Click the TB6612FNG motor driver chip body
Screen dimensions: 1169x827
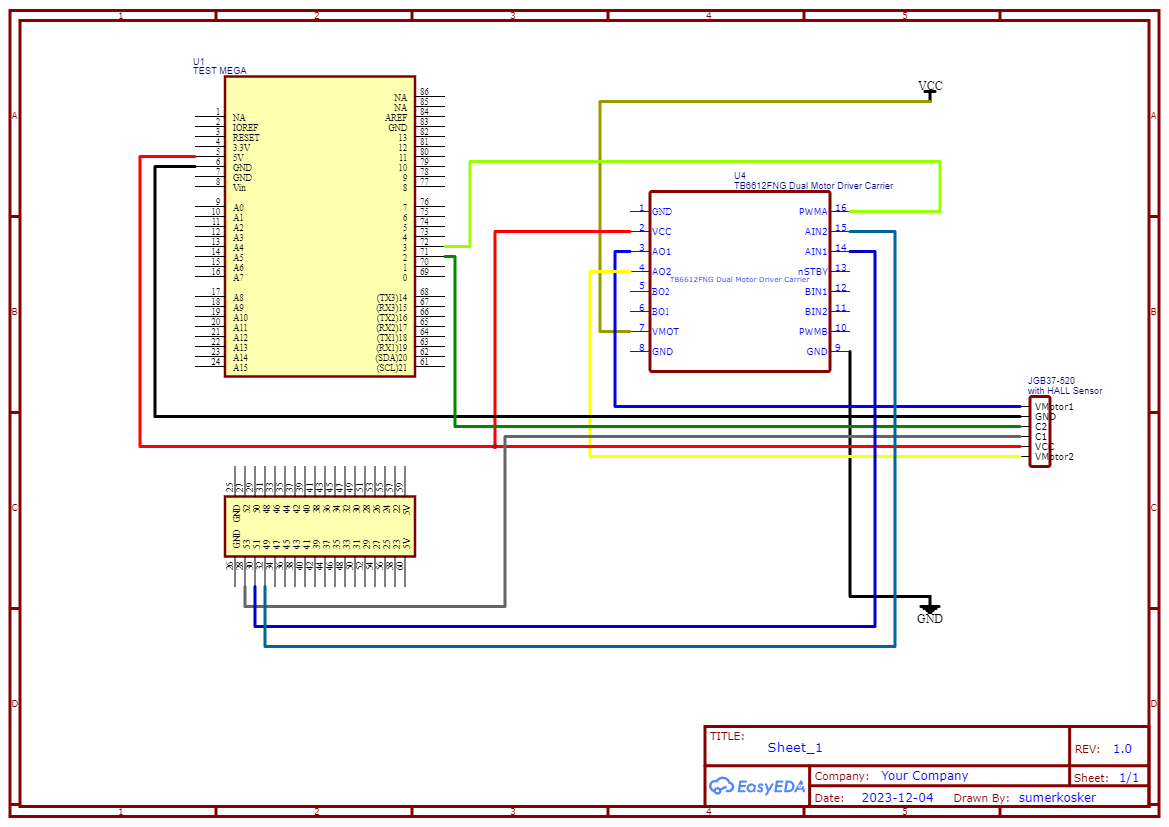(x=739, y=300)
